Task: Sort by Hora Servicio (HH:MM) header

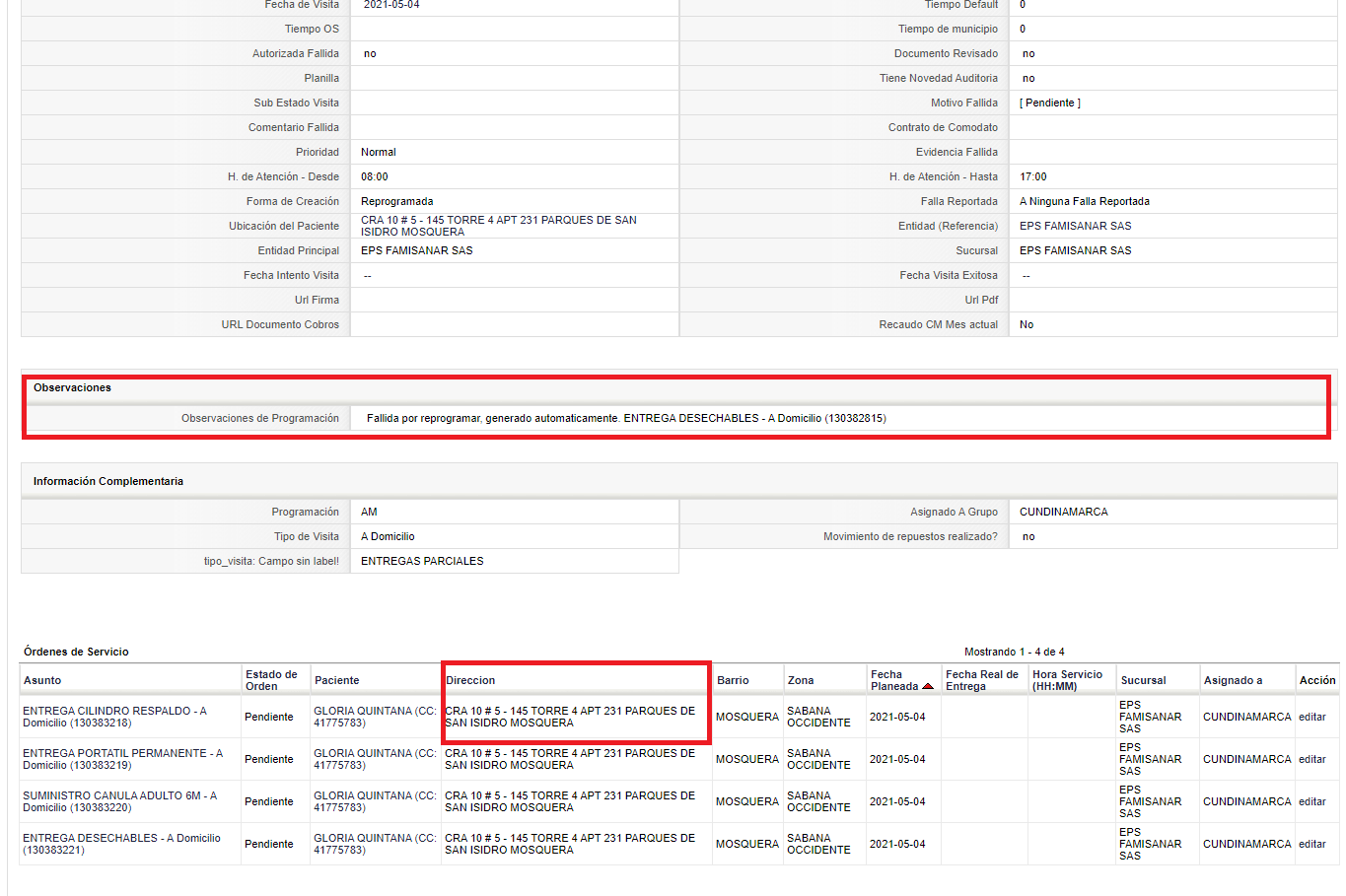Action: [1068, 680]
